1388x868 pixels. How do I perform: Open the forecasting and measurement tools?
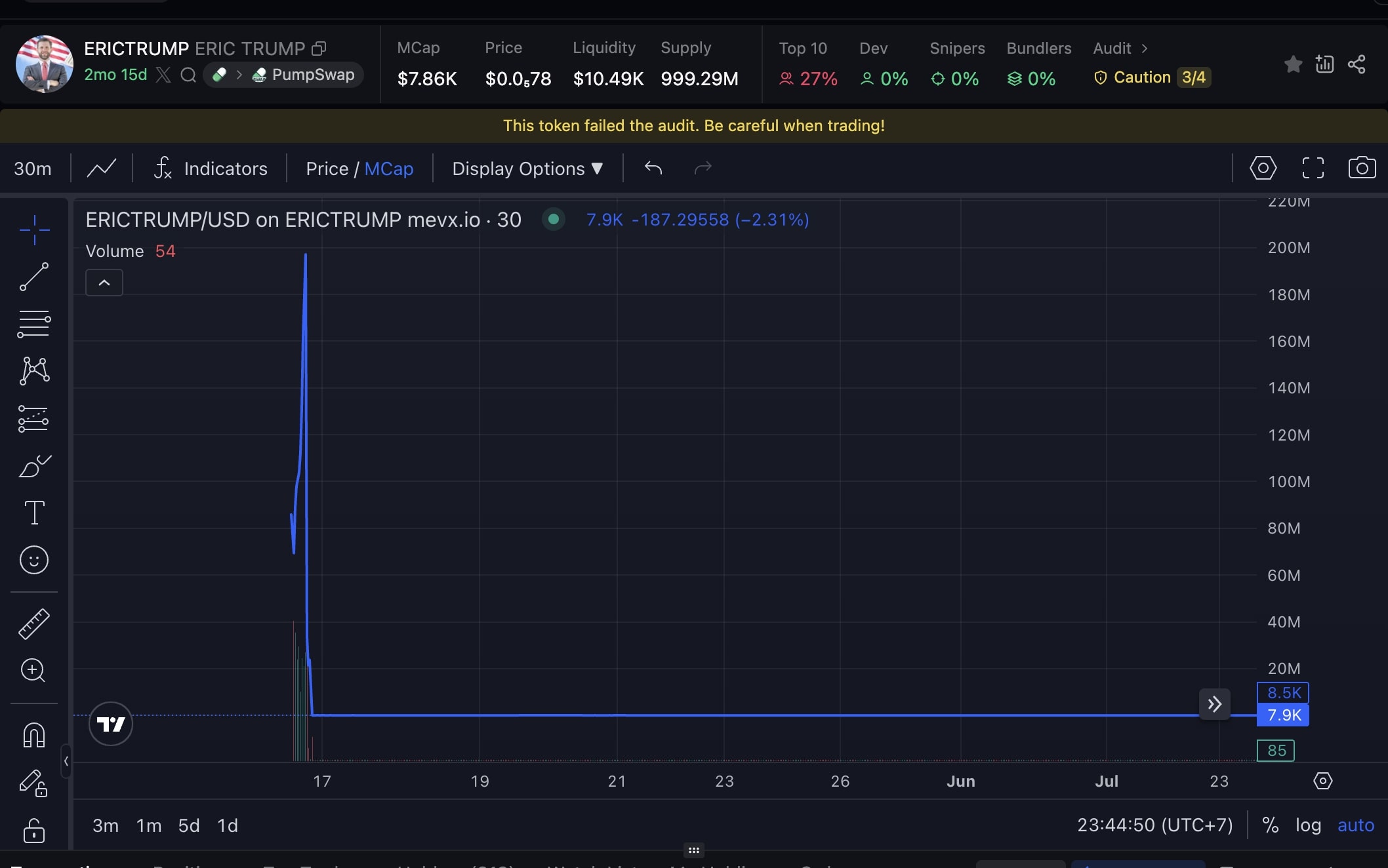coord(34,419)
